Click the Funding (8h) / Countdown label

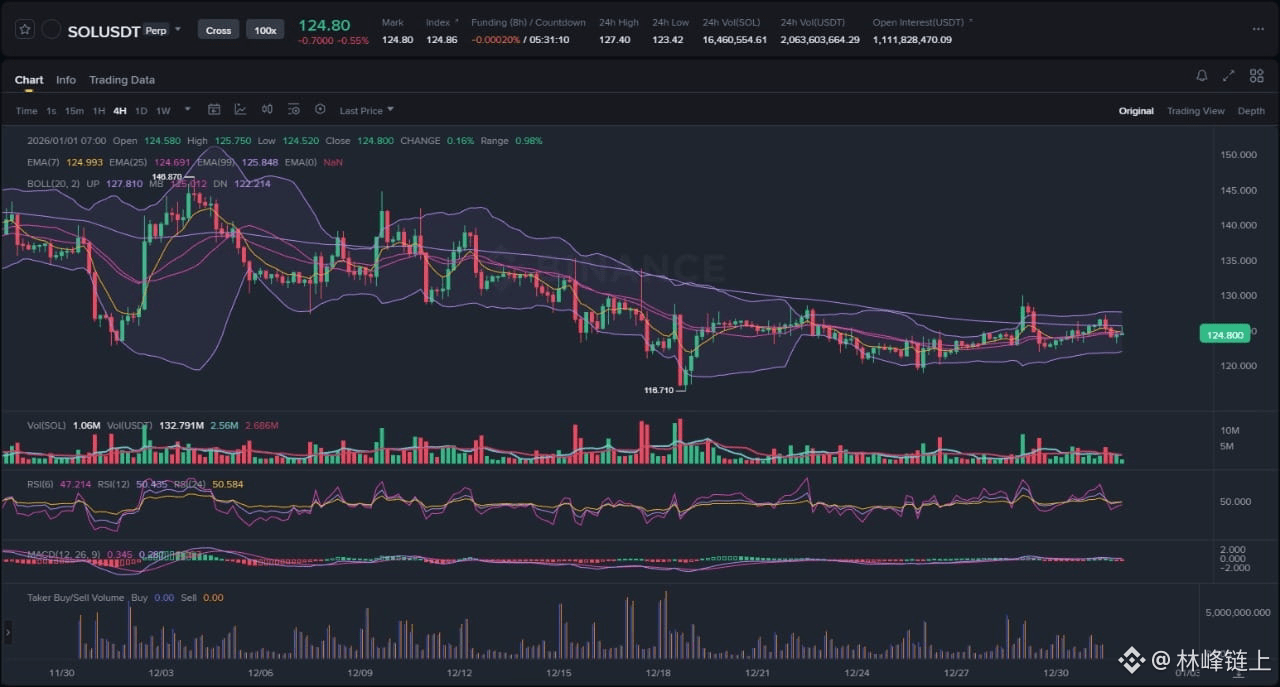click(x=528, y=22)
